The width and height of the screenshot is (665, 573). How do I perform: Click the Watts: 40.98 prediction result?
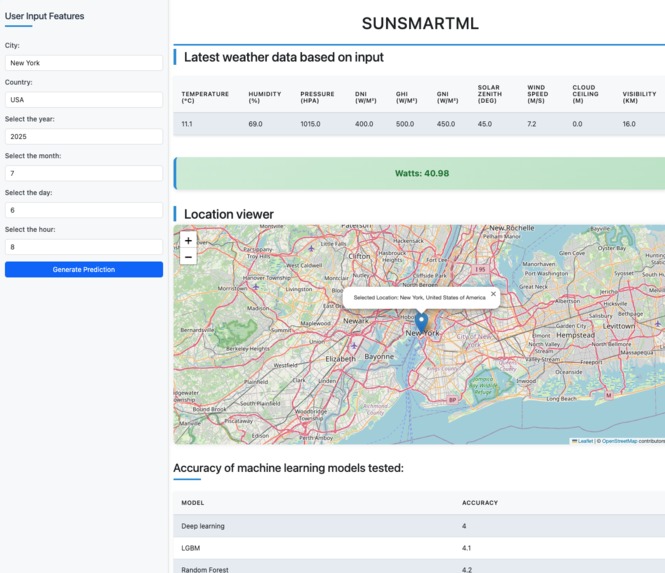pyautogui.click(x=422, y=173)
